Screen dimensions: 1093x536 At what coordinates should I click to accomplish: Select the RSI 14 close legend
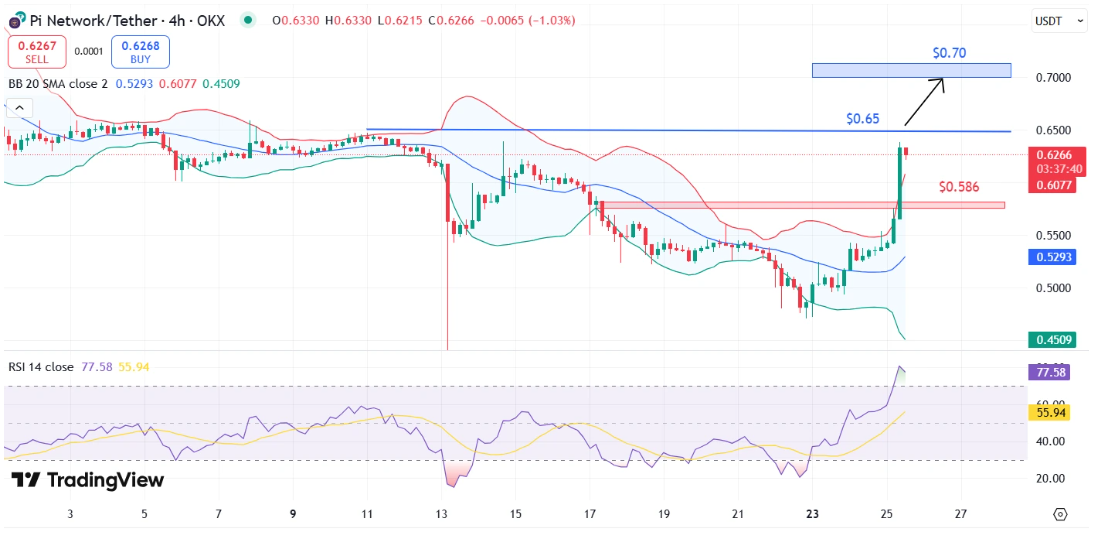click(x=41, y=367)
